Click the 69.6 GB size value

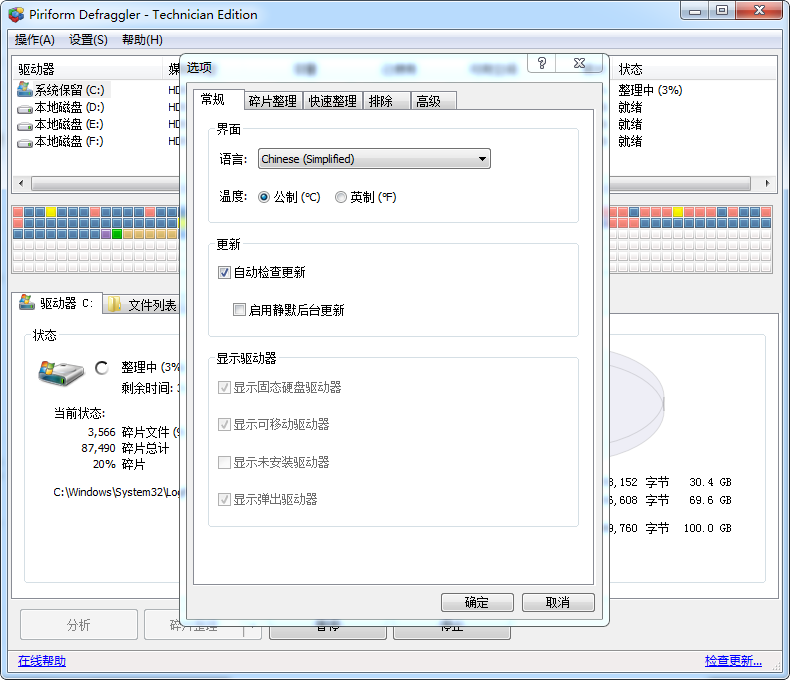pos(710,500)
